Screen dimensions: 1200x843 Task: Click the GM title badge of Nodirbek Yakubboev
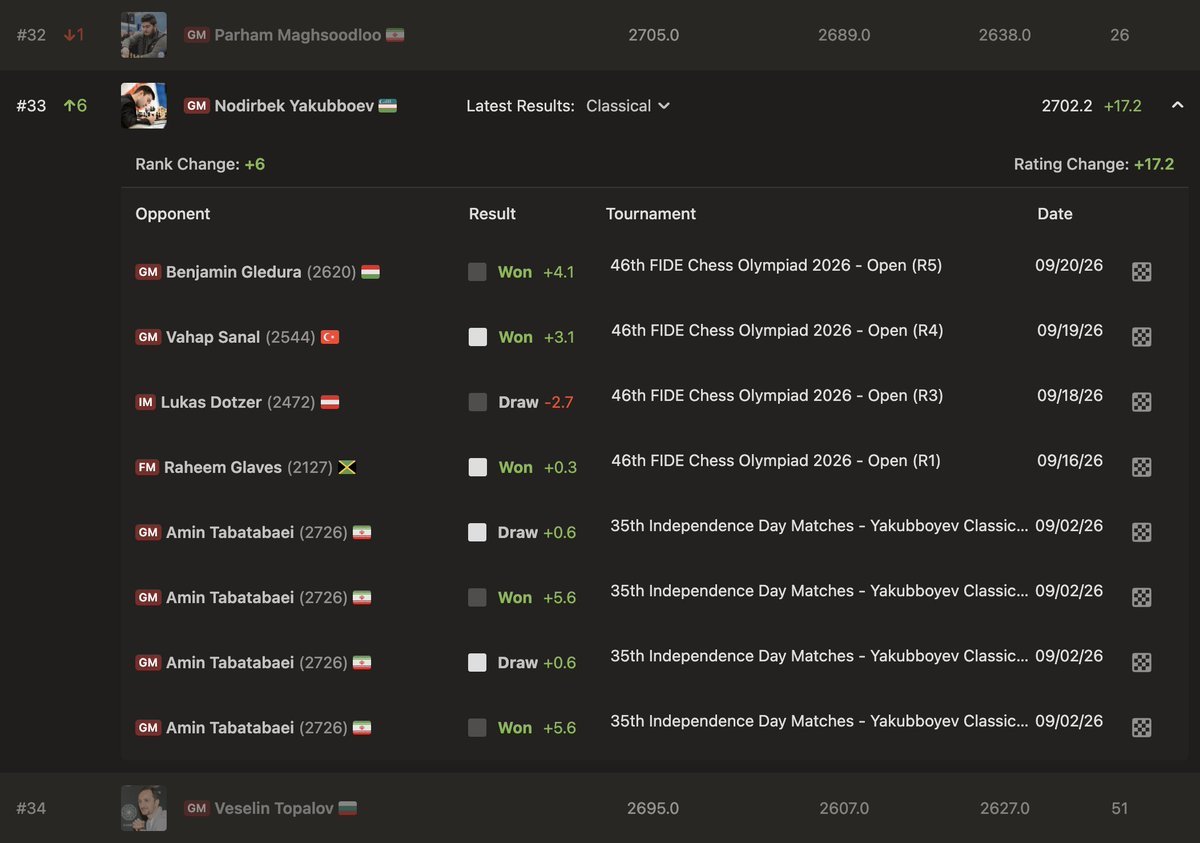pyautogui.click(x=197, y=106)
